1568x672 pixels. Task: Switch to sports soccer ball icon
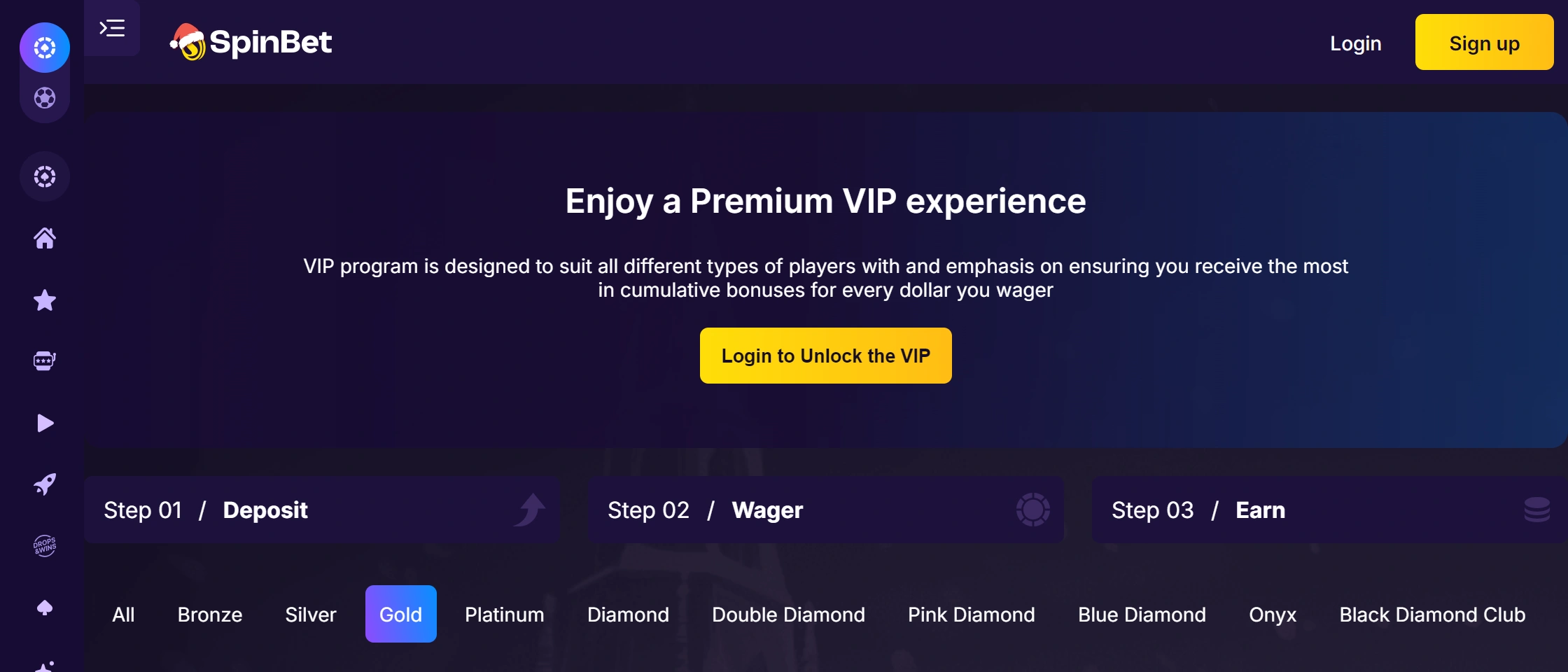tap(45, 98)
